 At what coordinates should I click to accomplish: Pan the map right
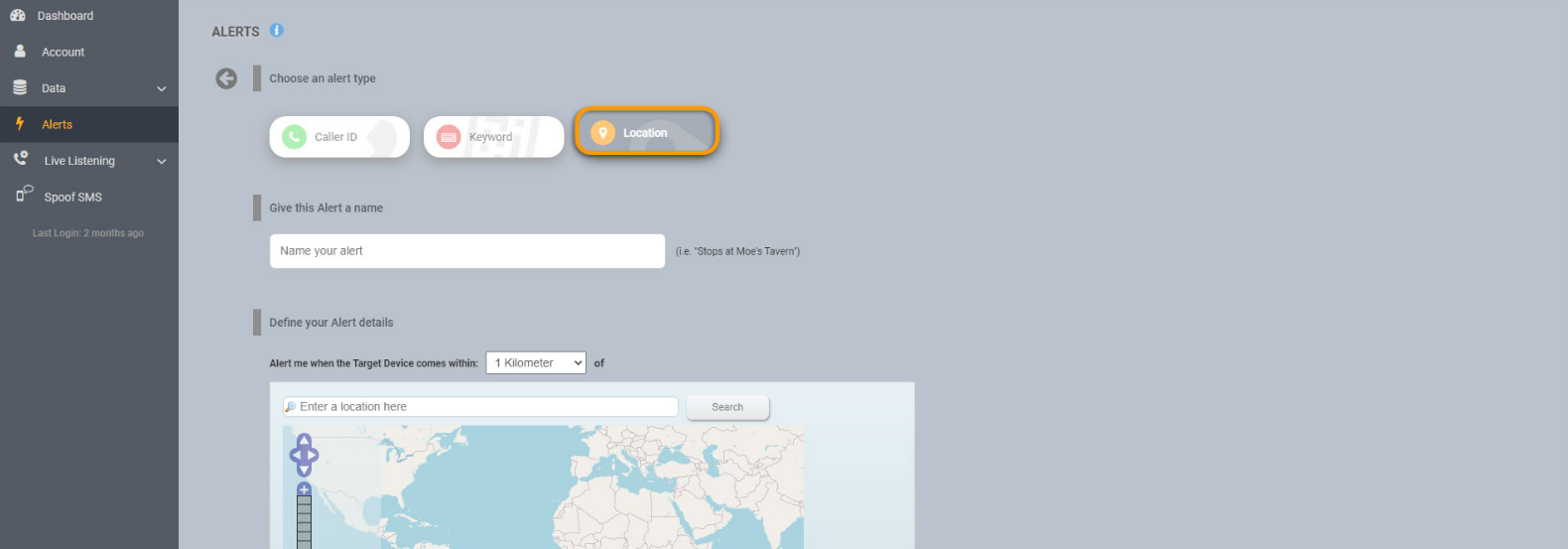pyautogui.click(x=314, y=456)
